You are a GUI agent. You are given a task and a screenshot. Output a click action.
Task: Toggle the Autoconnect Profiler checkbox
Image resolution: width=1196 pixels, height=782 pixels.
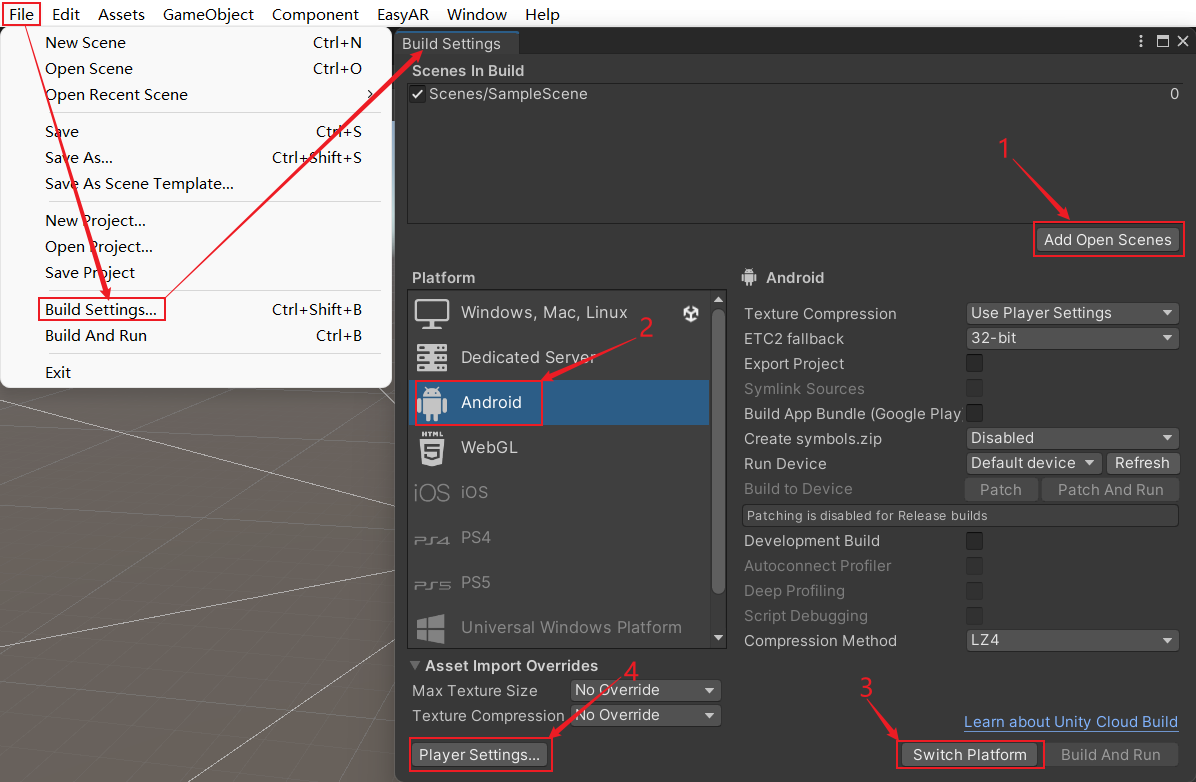pos(974,566)
